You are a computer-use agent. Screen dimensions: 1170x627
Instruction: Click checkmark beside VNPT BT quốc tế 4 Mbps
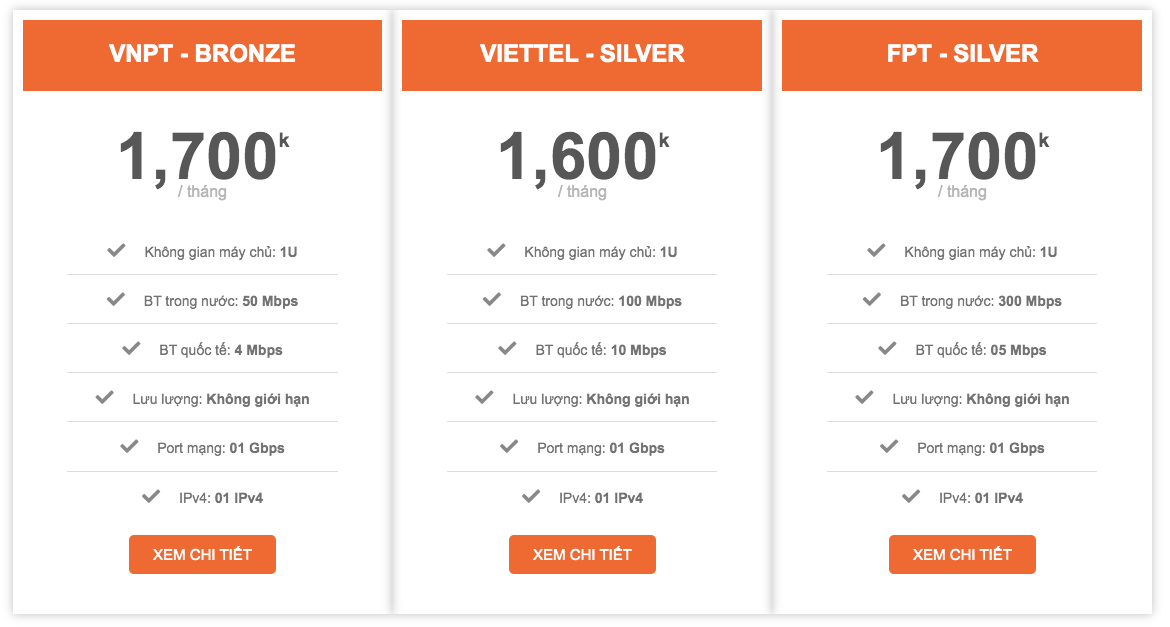(x=131, y=348)
